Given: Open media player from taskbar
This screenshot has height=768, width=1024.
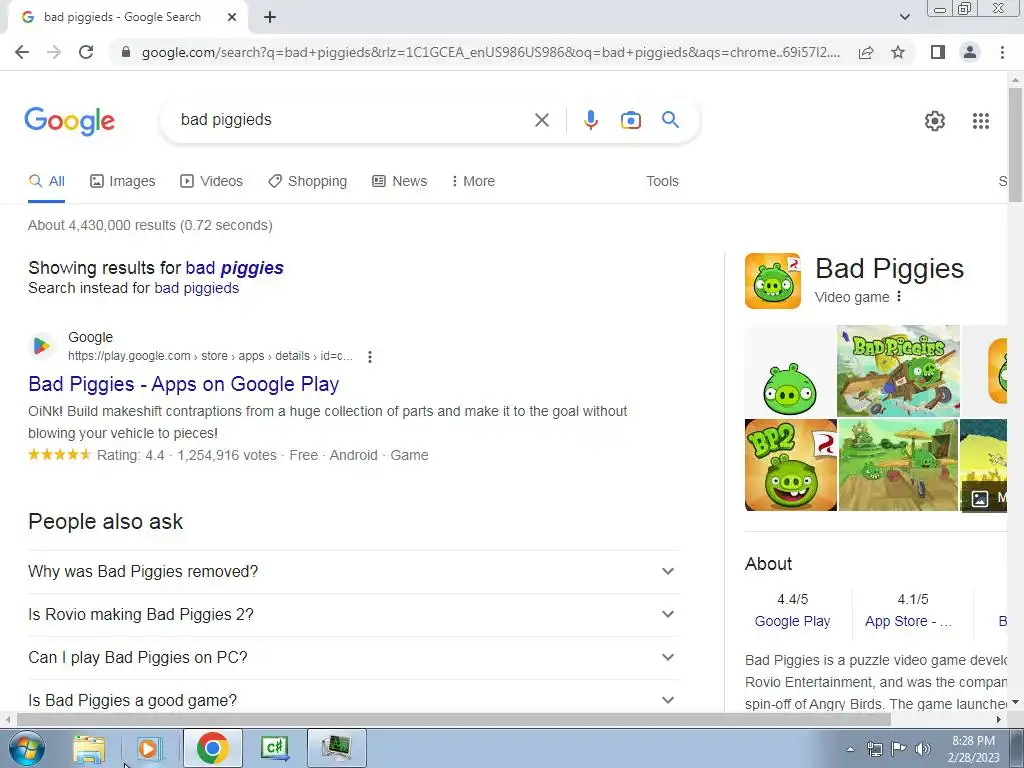Looking at the screenshot, I should point(148,748).
